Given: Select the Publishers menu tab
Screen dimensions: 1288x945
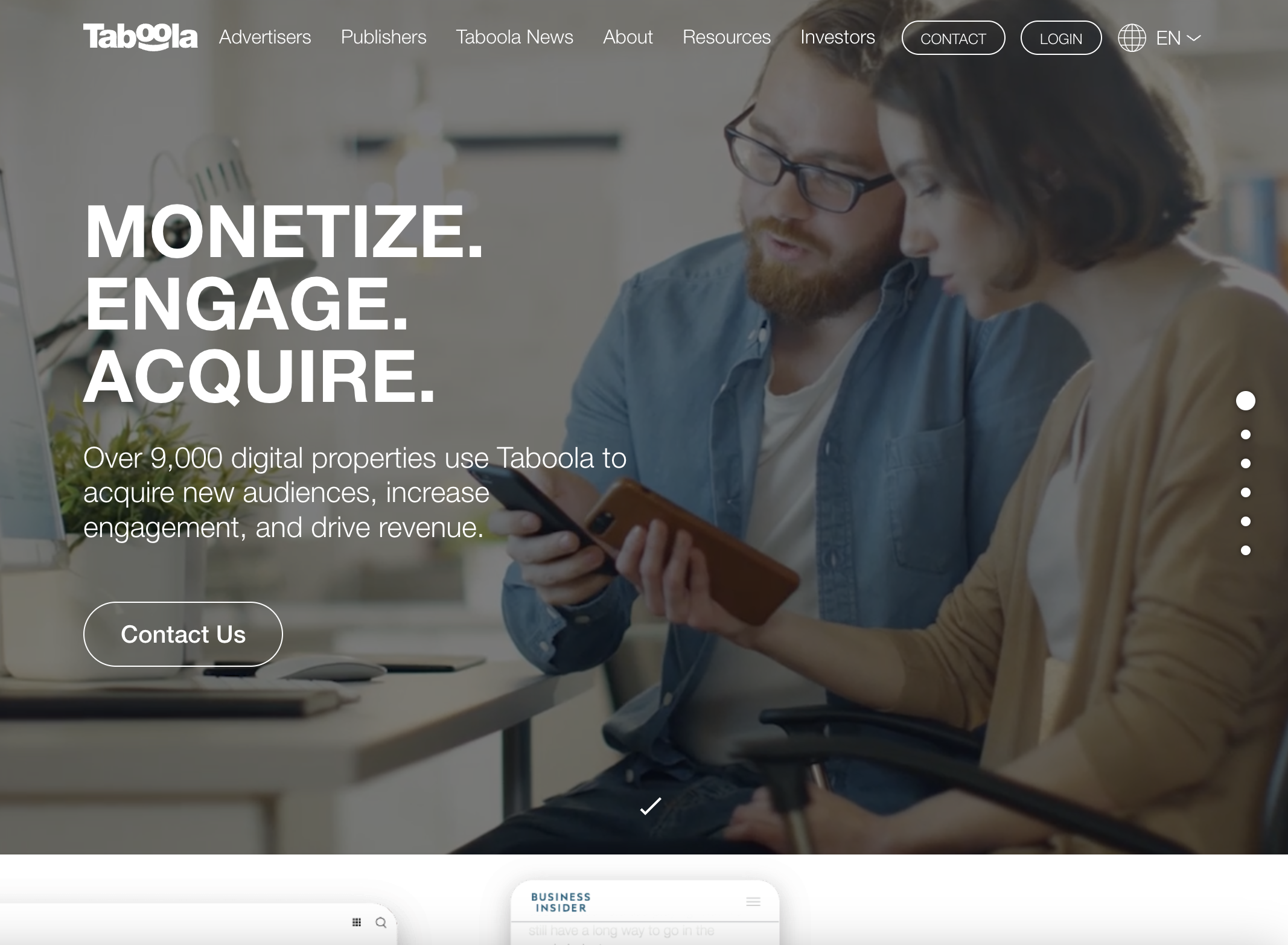Looking at the screenshot, I should tap(384, 37).
